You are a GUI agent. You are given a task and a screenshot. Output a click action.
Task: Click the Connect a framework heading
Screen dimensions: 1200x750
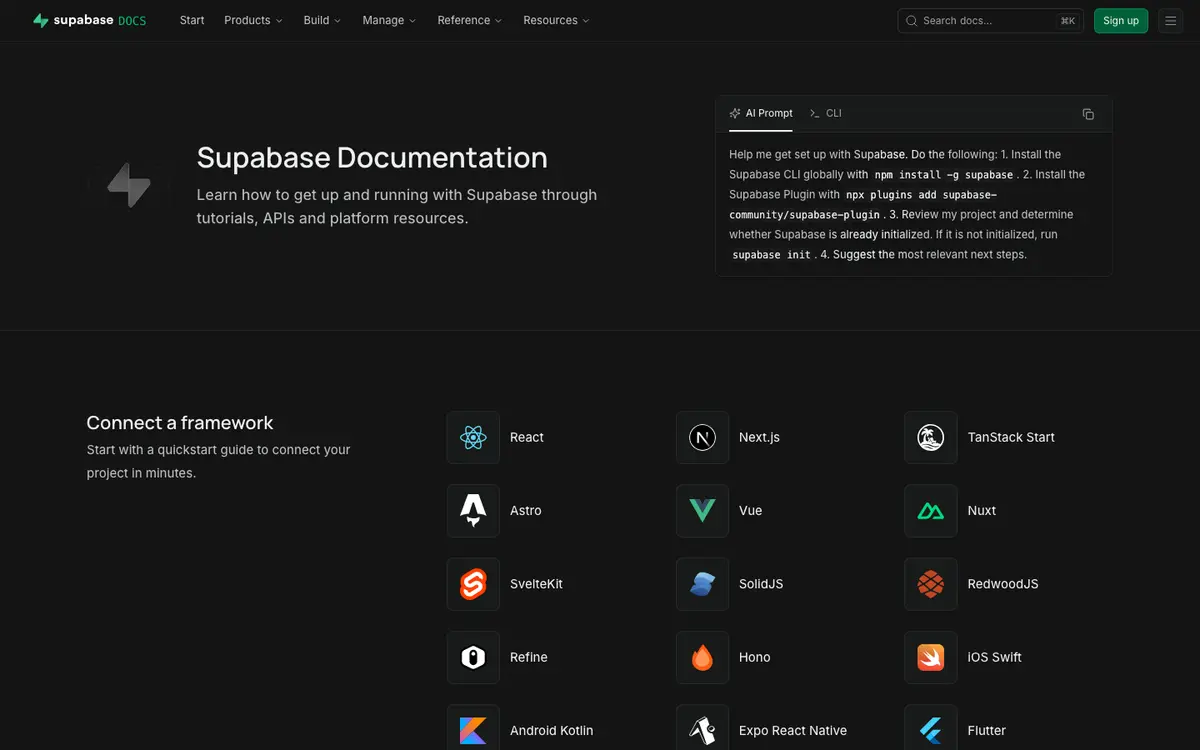click(180, 422)
